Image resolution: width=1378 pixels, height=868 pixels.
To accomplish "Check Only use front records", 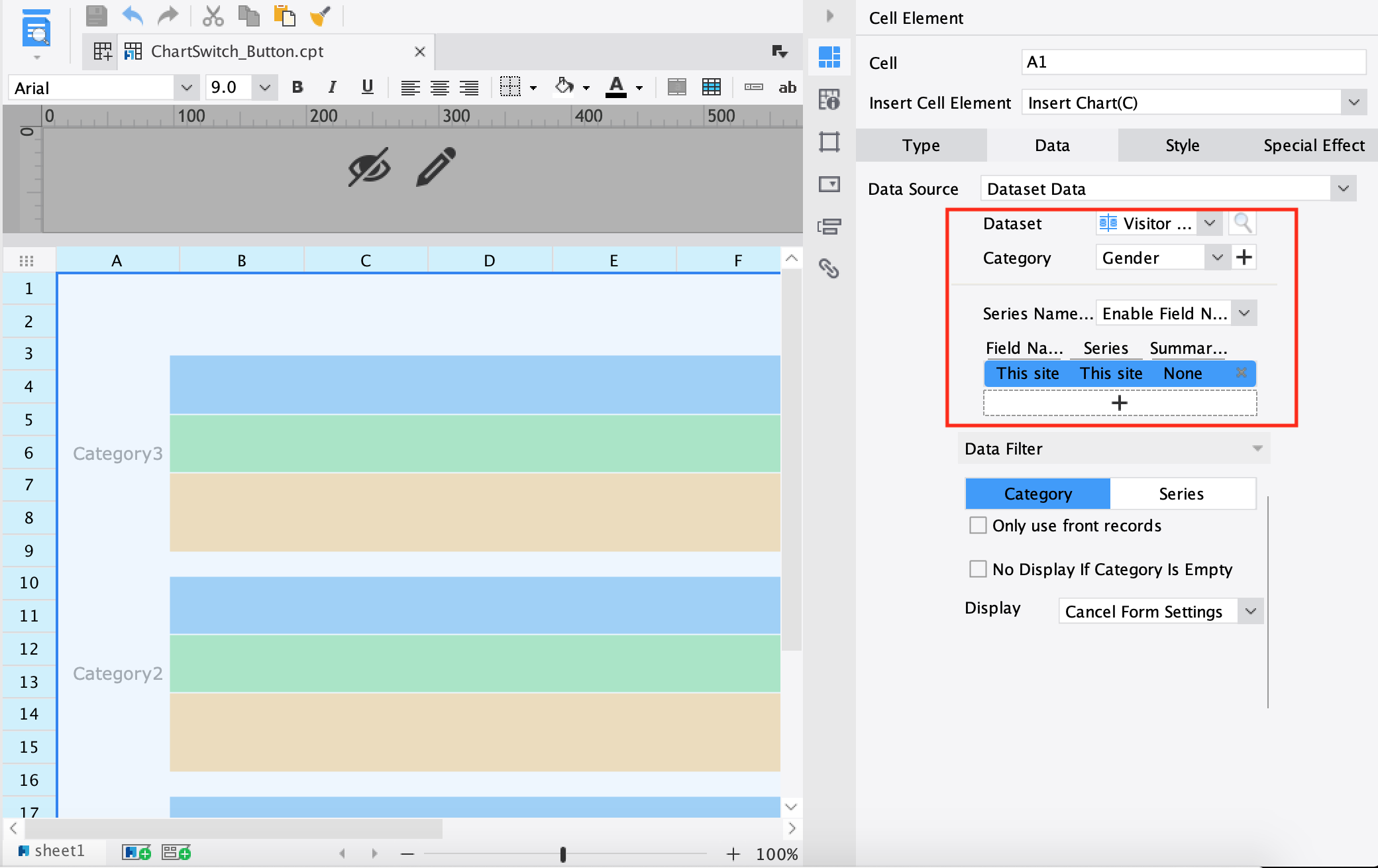I will [x=978, y=525].
